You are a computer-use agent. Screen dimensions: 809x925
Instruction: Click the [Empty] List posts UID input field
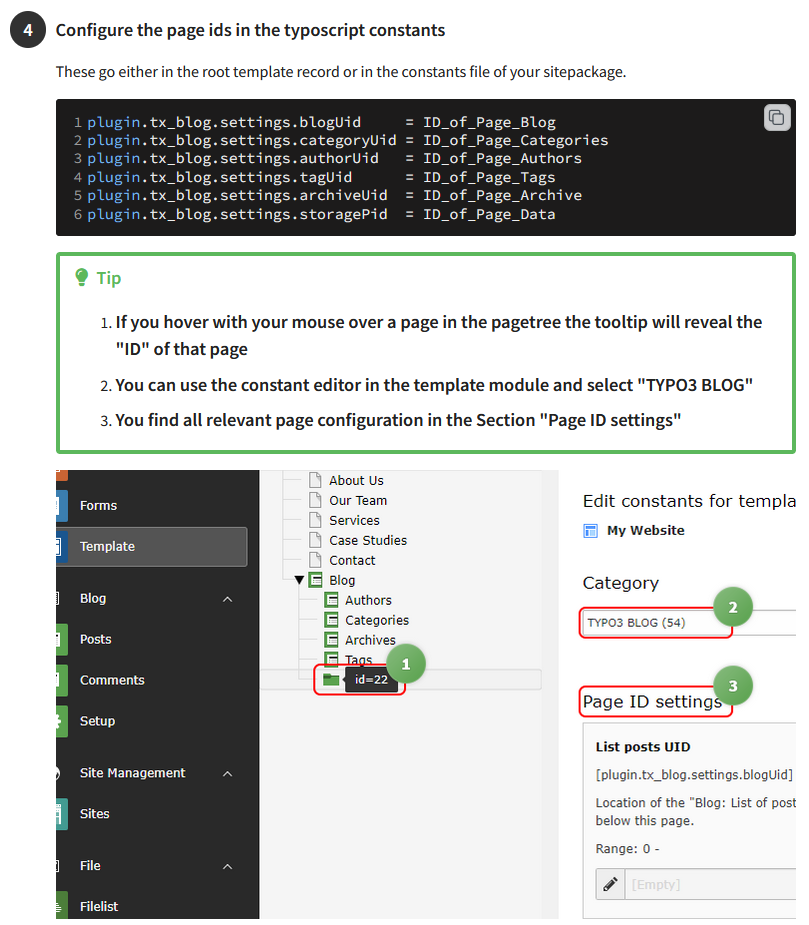pyautogui.click(x=710, y=884)
